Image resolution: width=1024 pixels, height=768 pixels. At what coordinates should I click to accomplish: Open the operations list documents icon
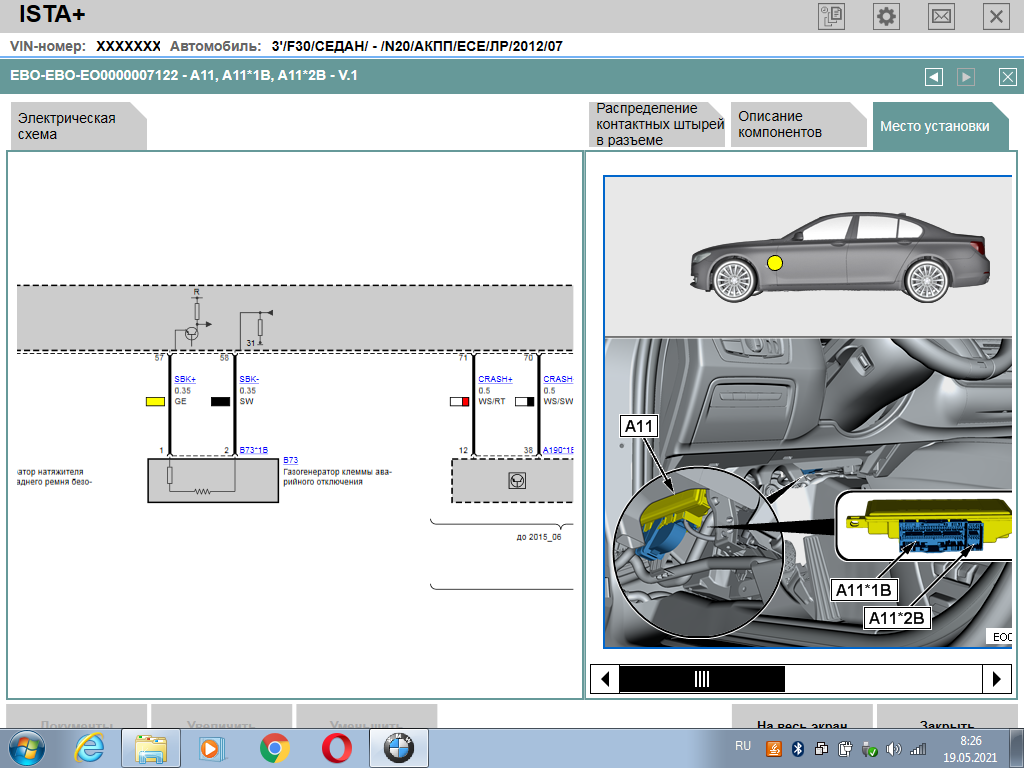click(832, 16)
